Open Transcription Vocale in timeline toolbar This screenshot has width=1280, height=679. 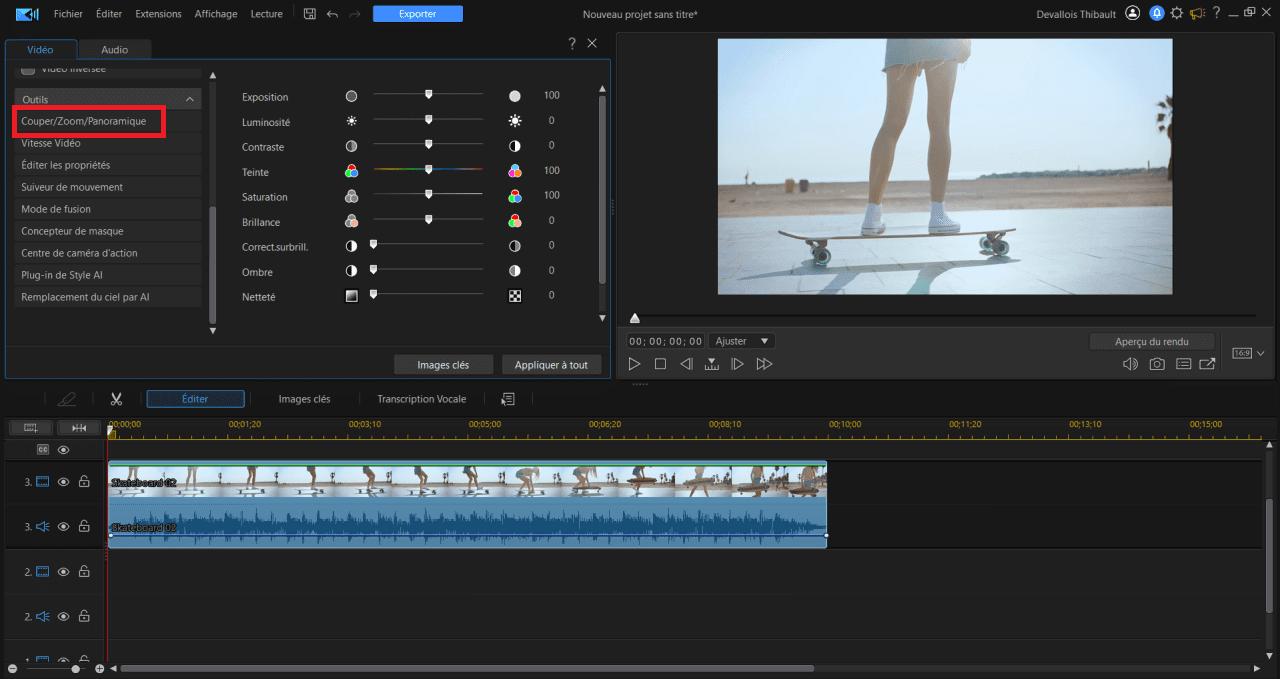[x=421, y=399]
